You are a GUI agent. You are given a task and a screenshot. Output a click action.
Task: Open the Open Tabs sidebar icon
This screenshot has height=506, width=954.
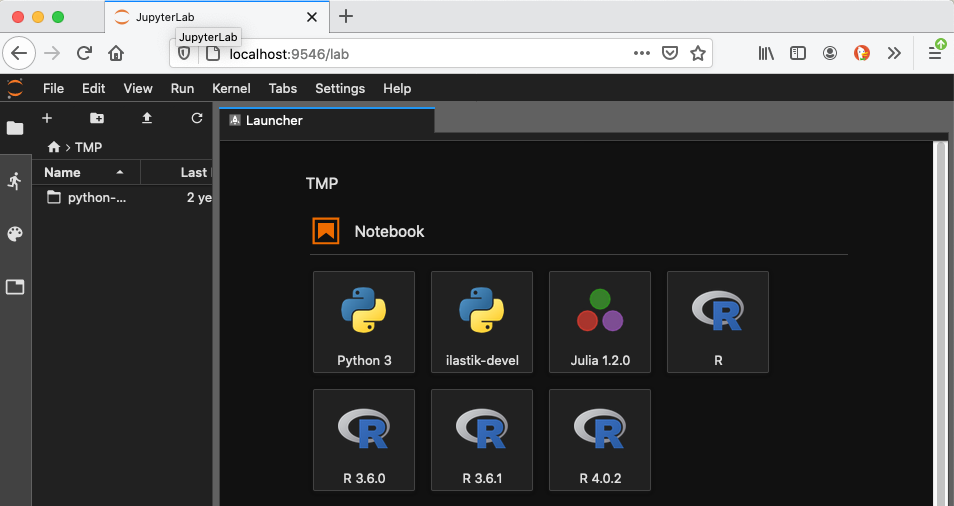click(x=15, y=286)
